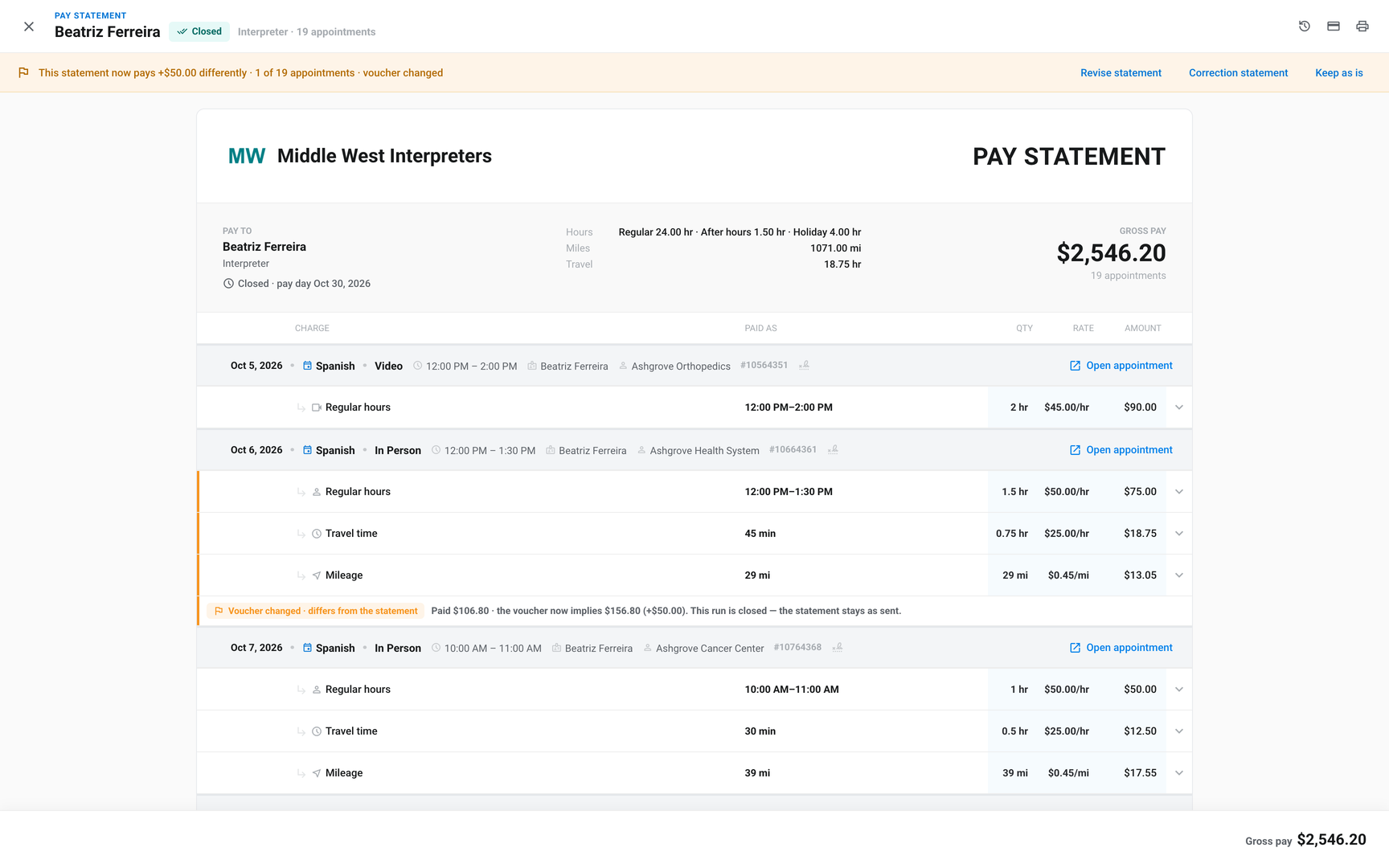Click the icon after appointment #10764368
This screenshot has width=1389, height=868.
(x=838, y=647)
